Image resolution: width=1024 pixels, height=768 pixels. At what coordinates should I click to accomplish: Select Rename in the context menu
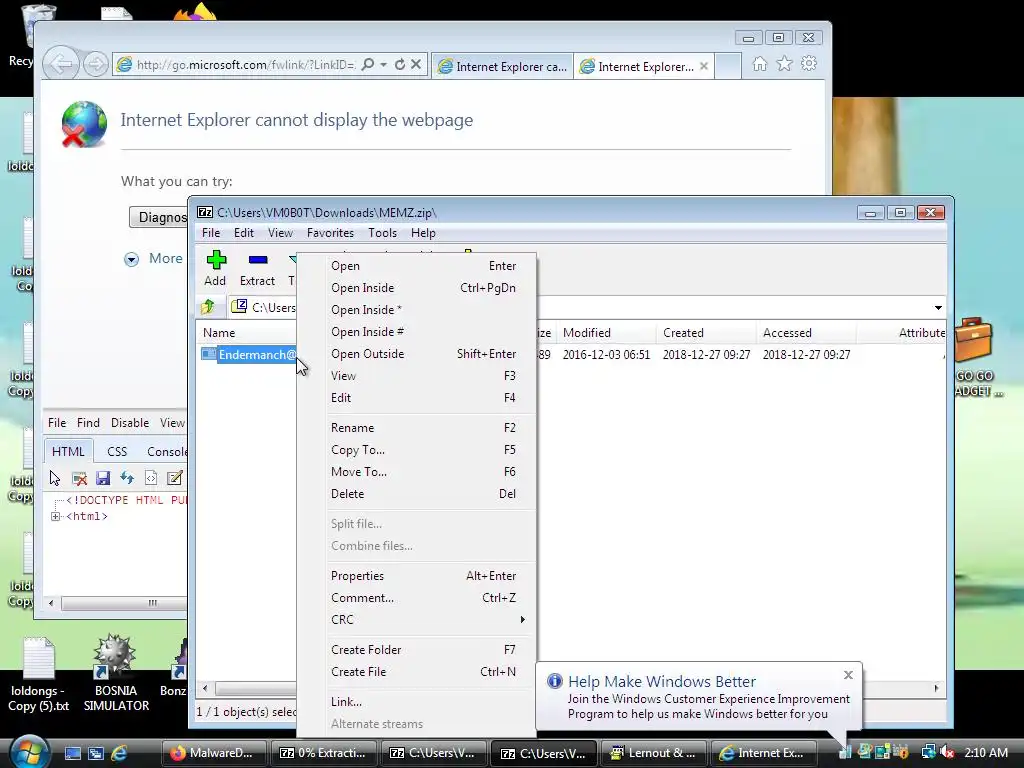coord(416,428)
